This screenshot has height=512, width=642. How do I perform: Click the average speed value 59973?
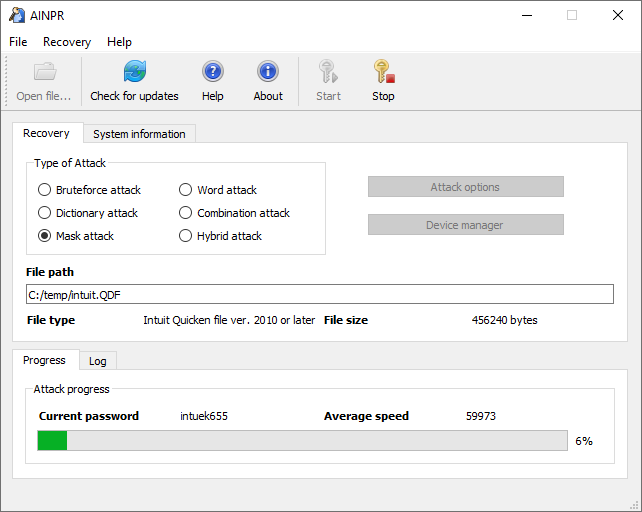pos(481,416)
